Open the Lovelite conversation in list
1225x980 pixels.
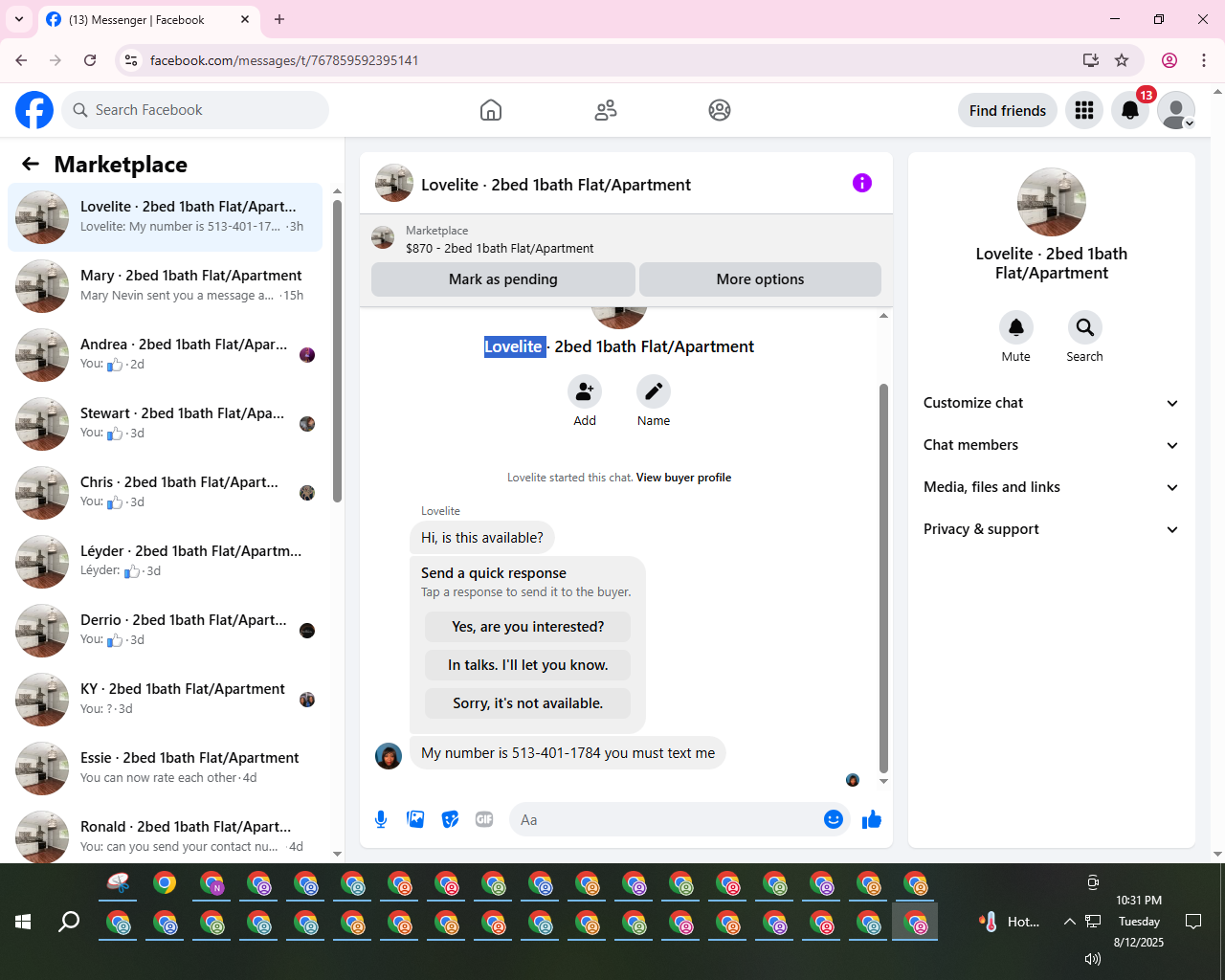click(166, 217)
